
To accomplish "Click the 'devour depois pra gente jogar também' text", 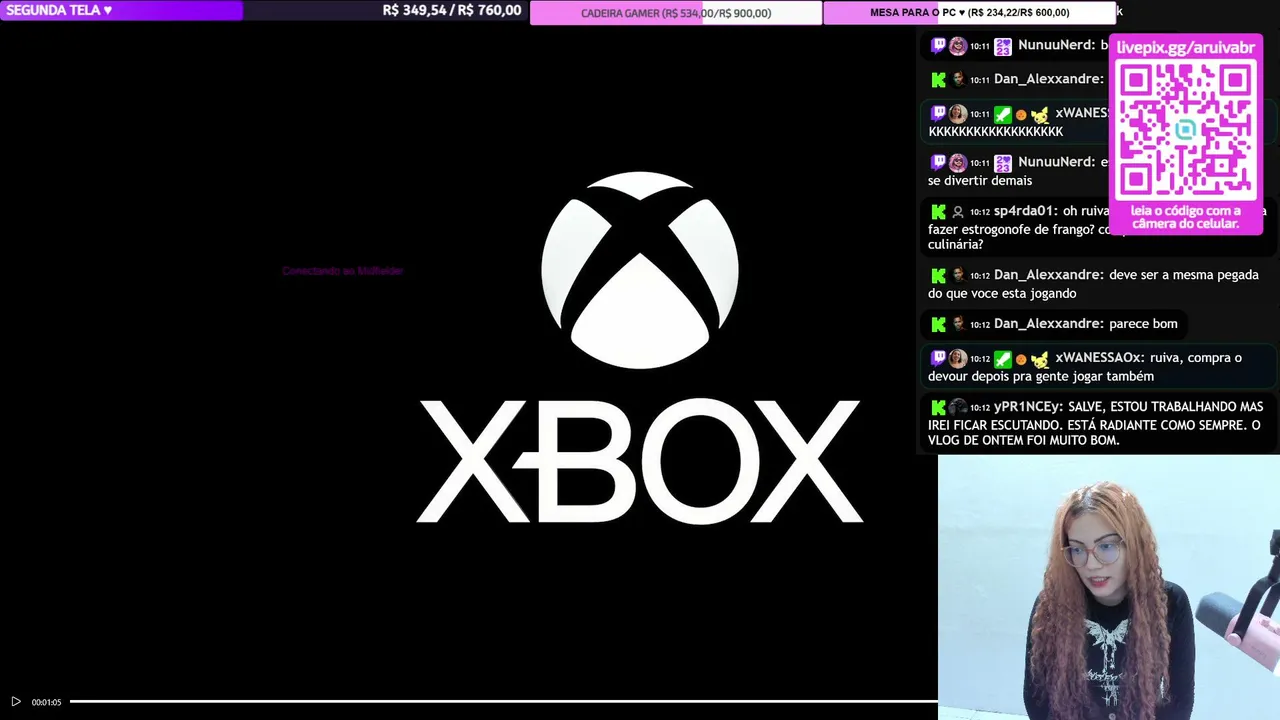I will tap(1041, 377).
